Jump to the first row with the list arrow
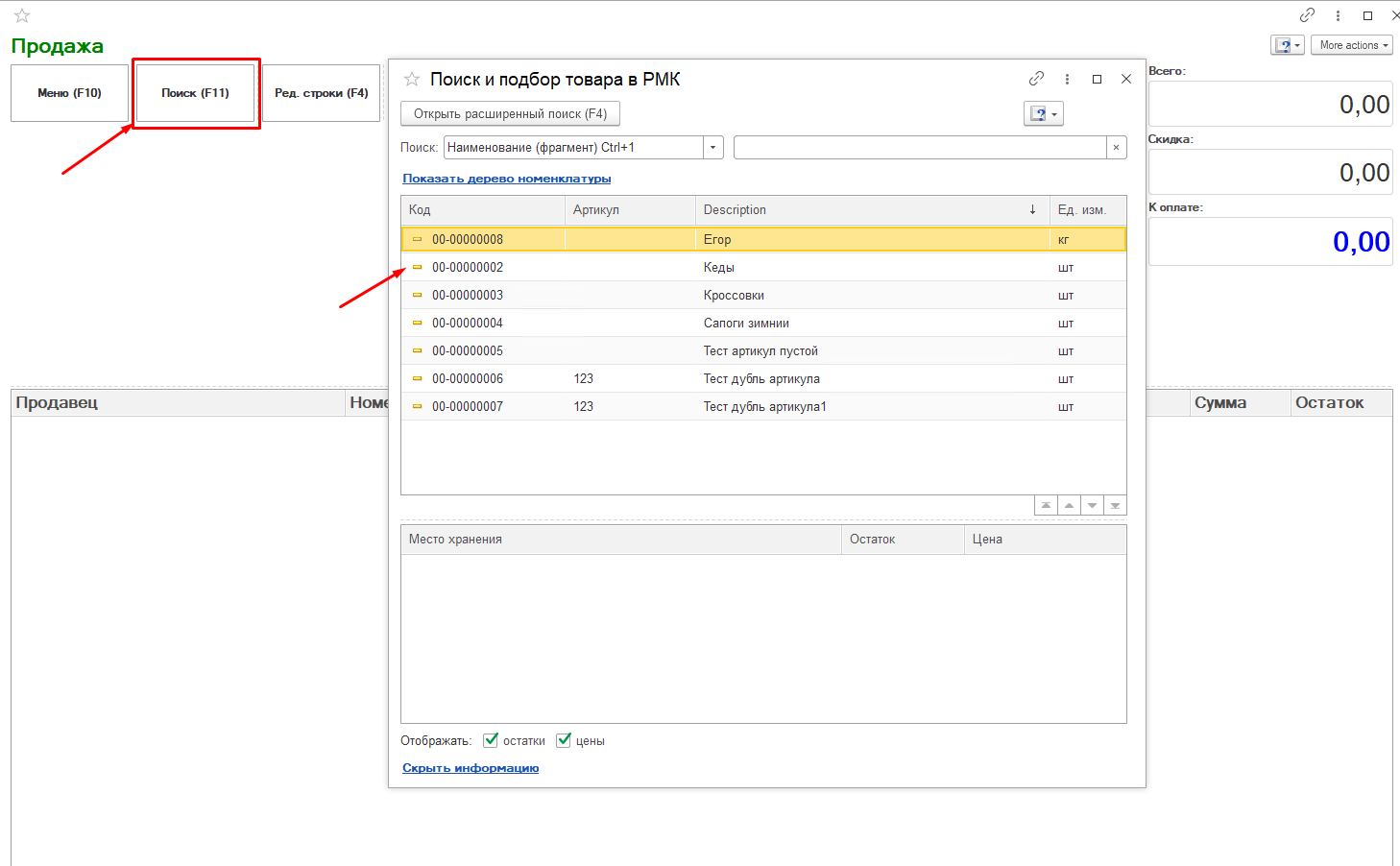Image resolution: width=1400 pixels, height=866 pixels. pyautogui.click(x=1046, y=505)
